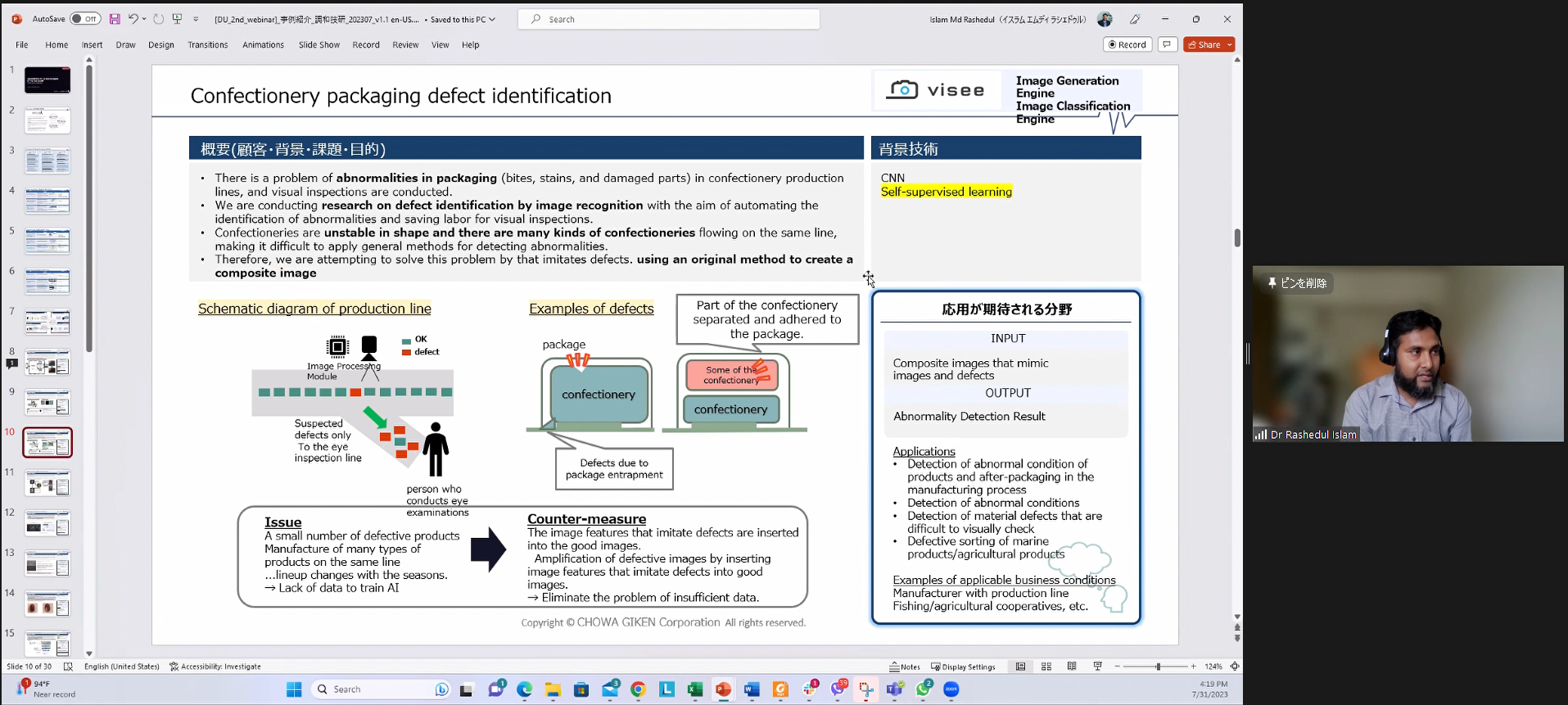Fit slide to current window

1235,667
